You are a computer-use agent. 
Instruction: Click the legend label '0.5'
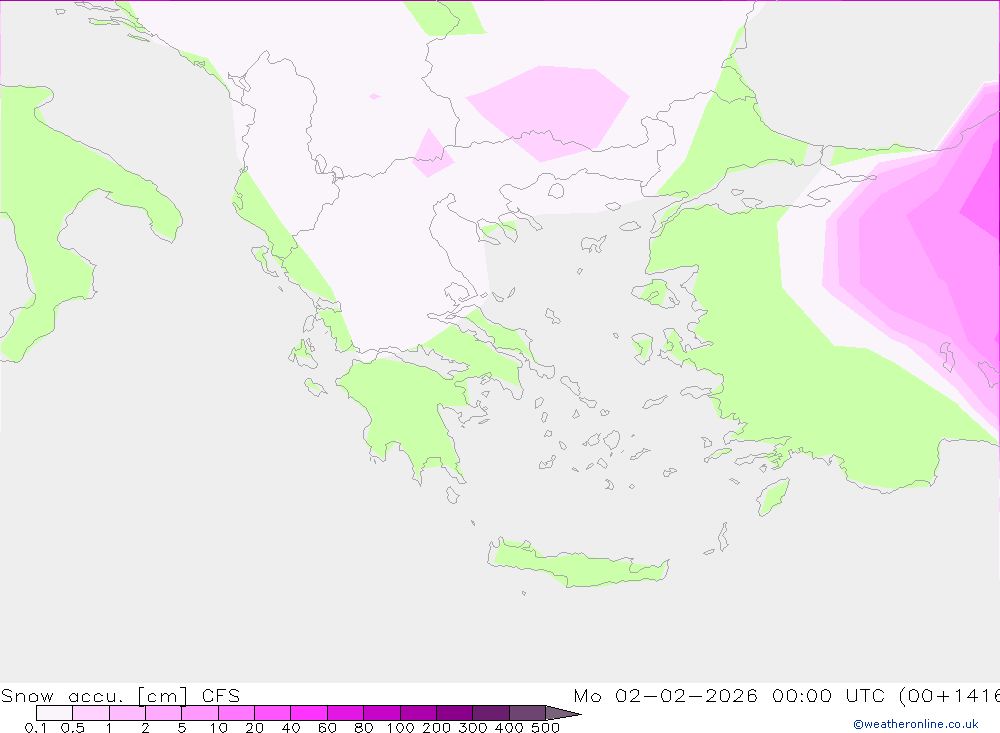pyautogui.click(x=73, y=727)
